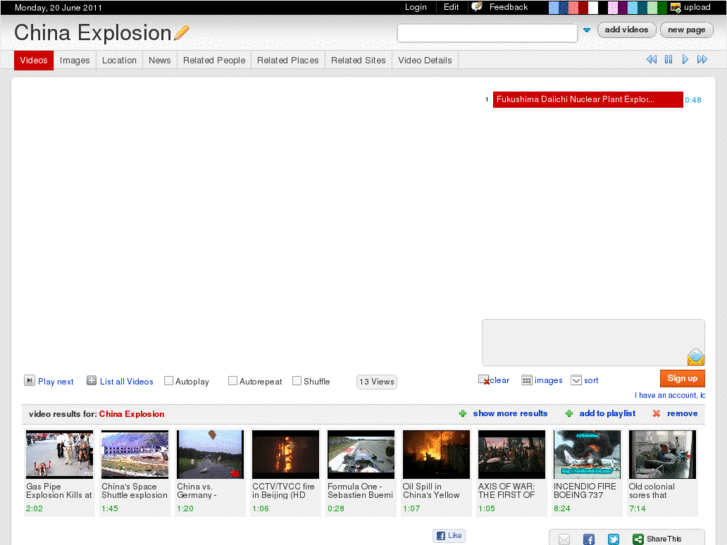The image size is (727, 545).
Task: Open the News tab
Action: pyautogui.click(x=159, y=60)
